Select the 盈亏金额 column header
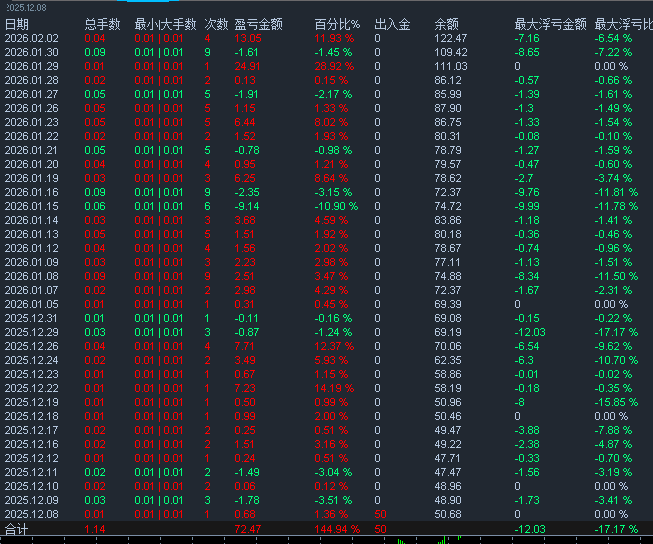Image resolution: width=653 pixels, height=544 pixels. click(x=259, y=23)
